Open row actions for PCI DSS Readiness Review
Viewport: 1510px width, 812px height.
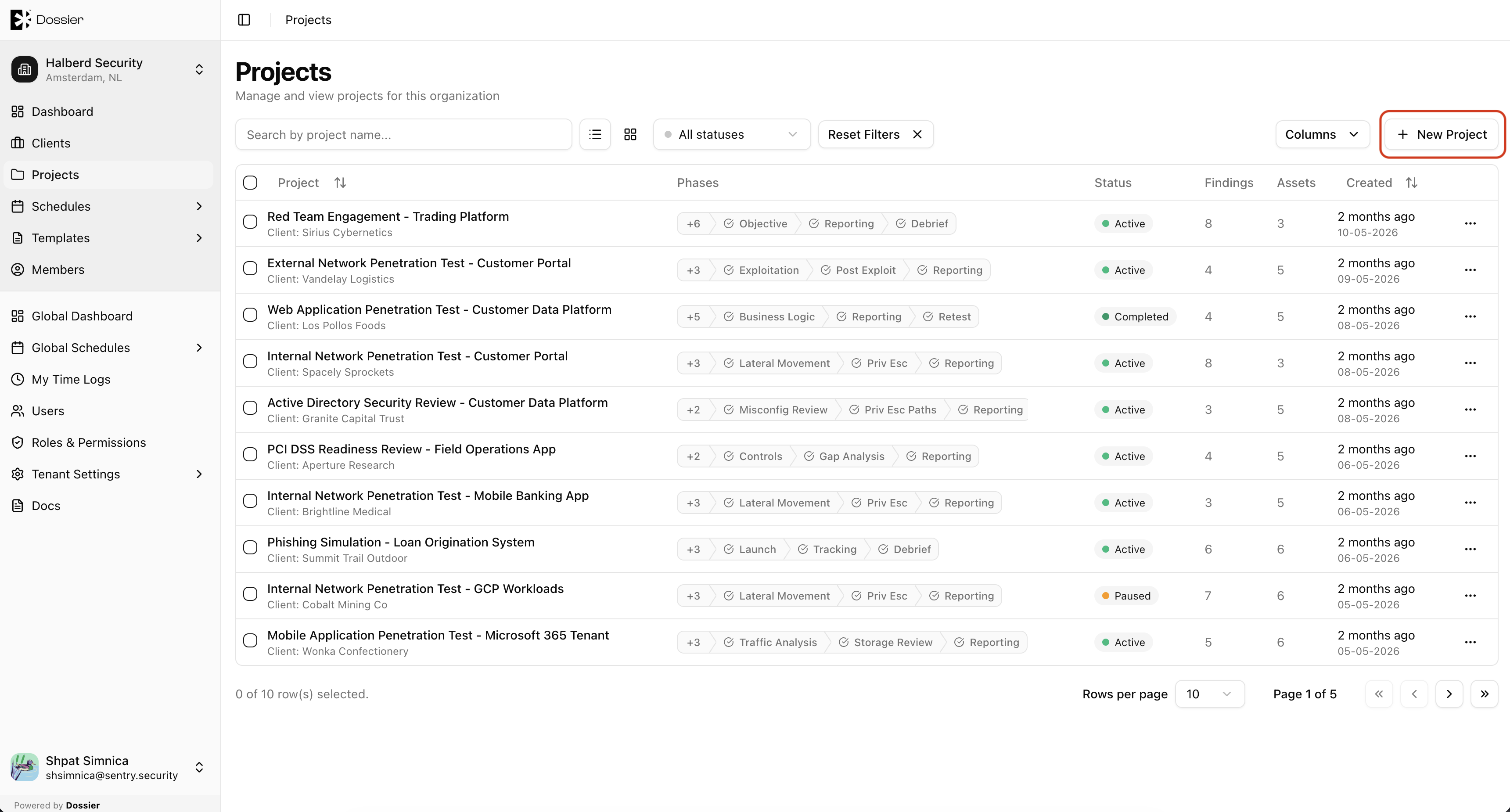click(1470, 456)
